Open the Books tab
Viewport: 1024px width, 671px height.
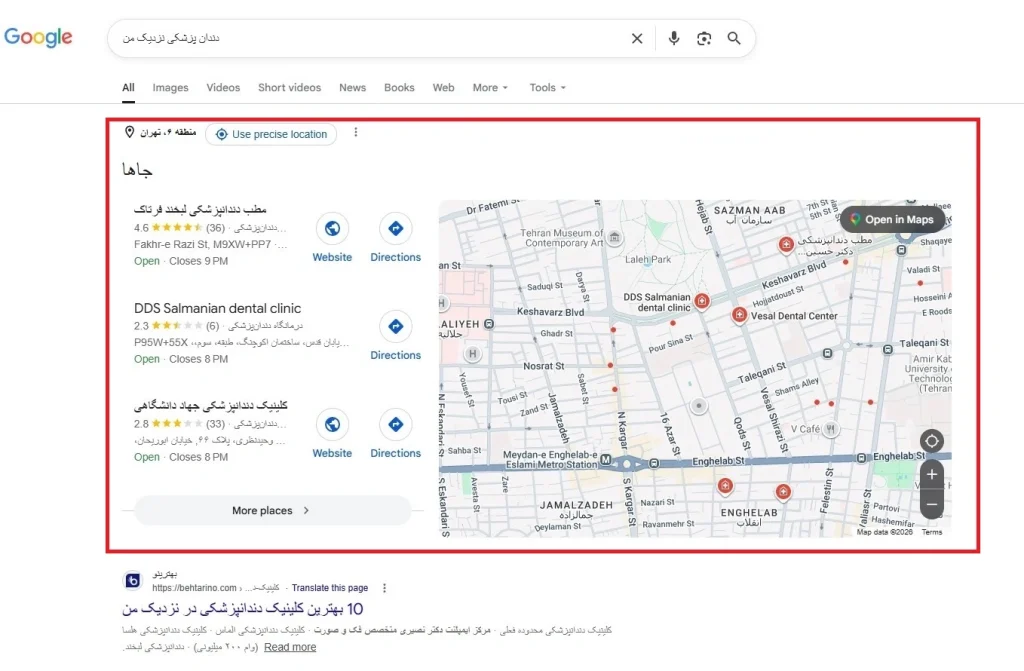click(399, 88)
